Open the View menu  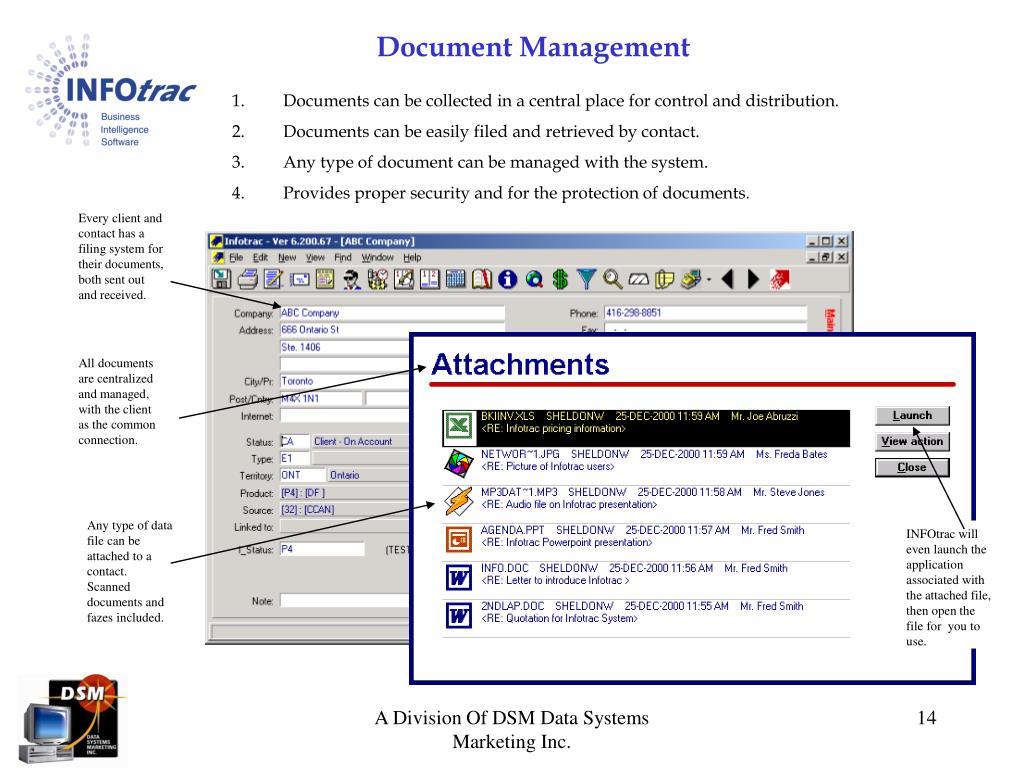pyautogui.click(x=315, y=257)
